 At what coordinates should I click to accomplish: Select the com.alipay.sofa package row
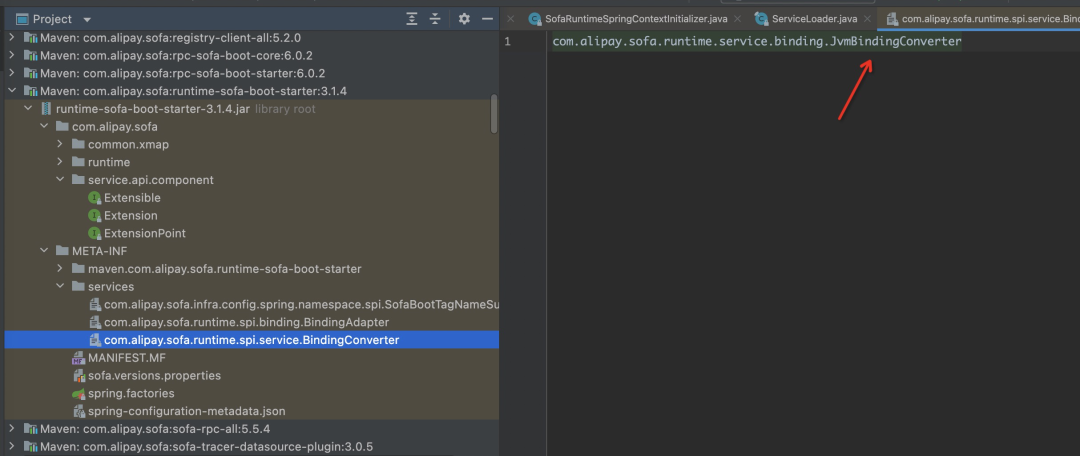coord(251,127)
